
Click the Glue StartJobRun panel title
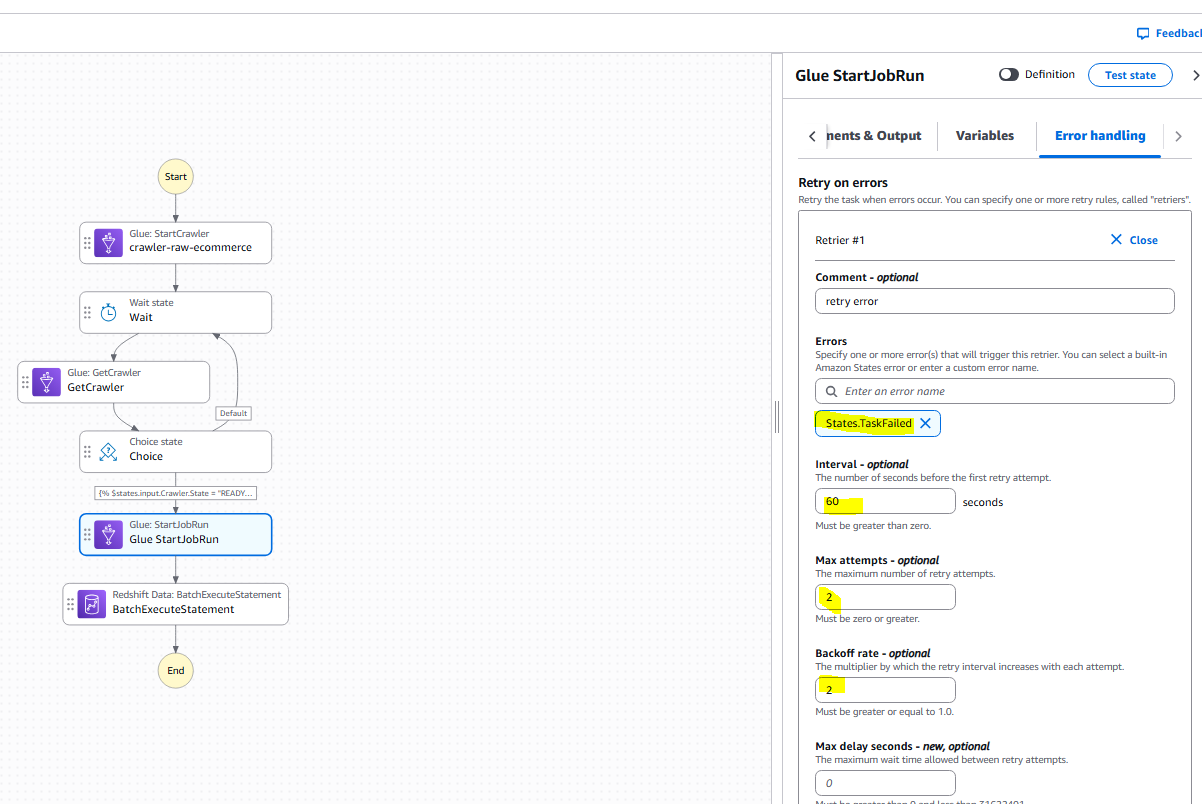coord(860,75)
